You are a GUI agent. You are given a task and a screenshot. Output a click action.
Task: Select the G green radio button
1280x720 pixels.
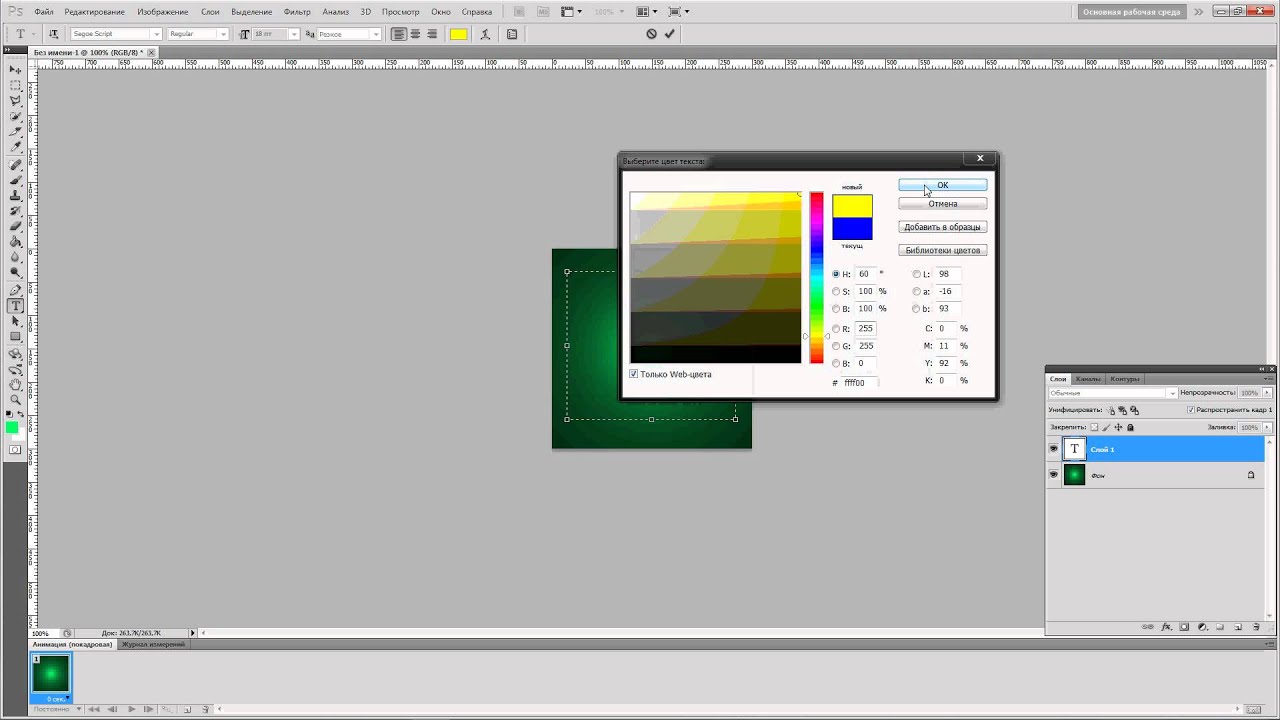click(x=836, y=346)
